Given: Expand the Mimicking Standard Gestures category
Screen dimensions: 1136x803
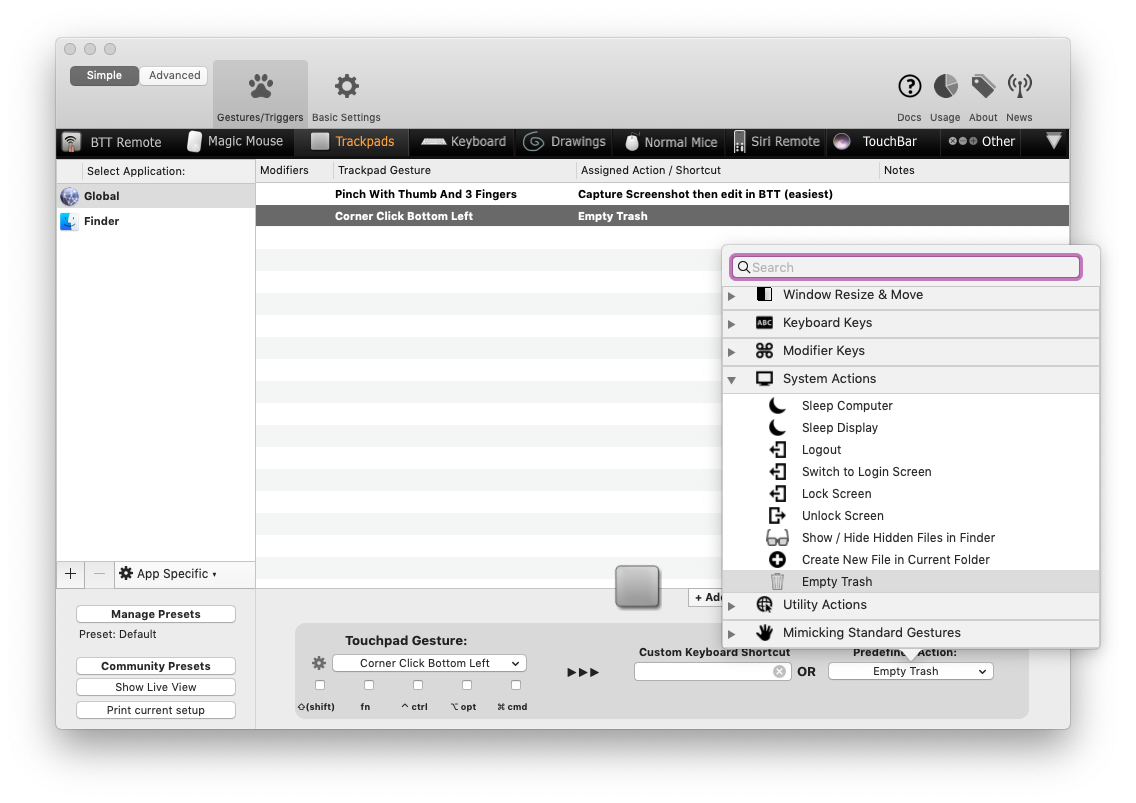Looking at the screenshot, I should point(732,634).
